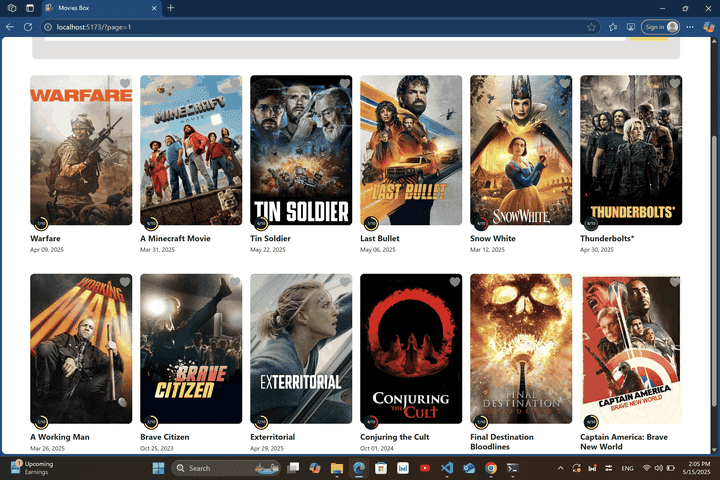Click the Snow White rating badge
This screenshot has width=720, height=480.
tap(481, 224)
